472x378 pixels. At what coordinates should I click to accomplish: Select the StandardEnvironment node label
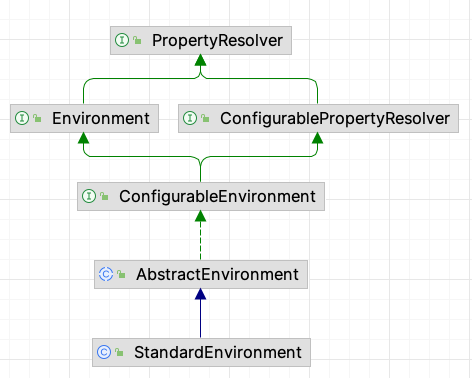pos(218,353)
